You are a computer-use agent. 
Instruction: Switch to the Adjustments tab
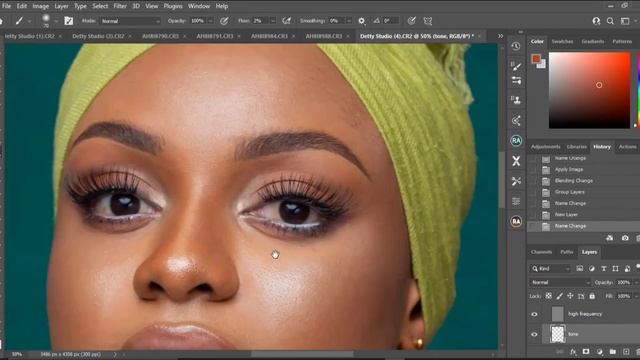click(545, 147)
